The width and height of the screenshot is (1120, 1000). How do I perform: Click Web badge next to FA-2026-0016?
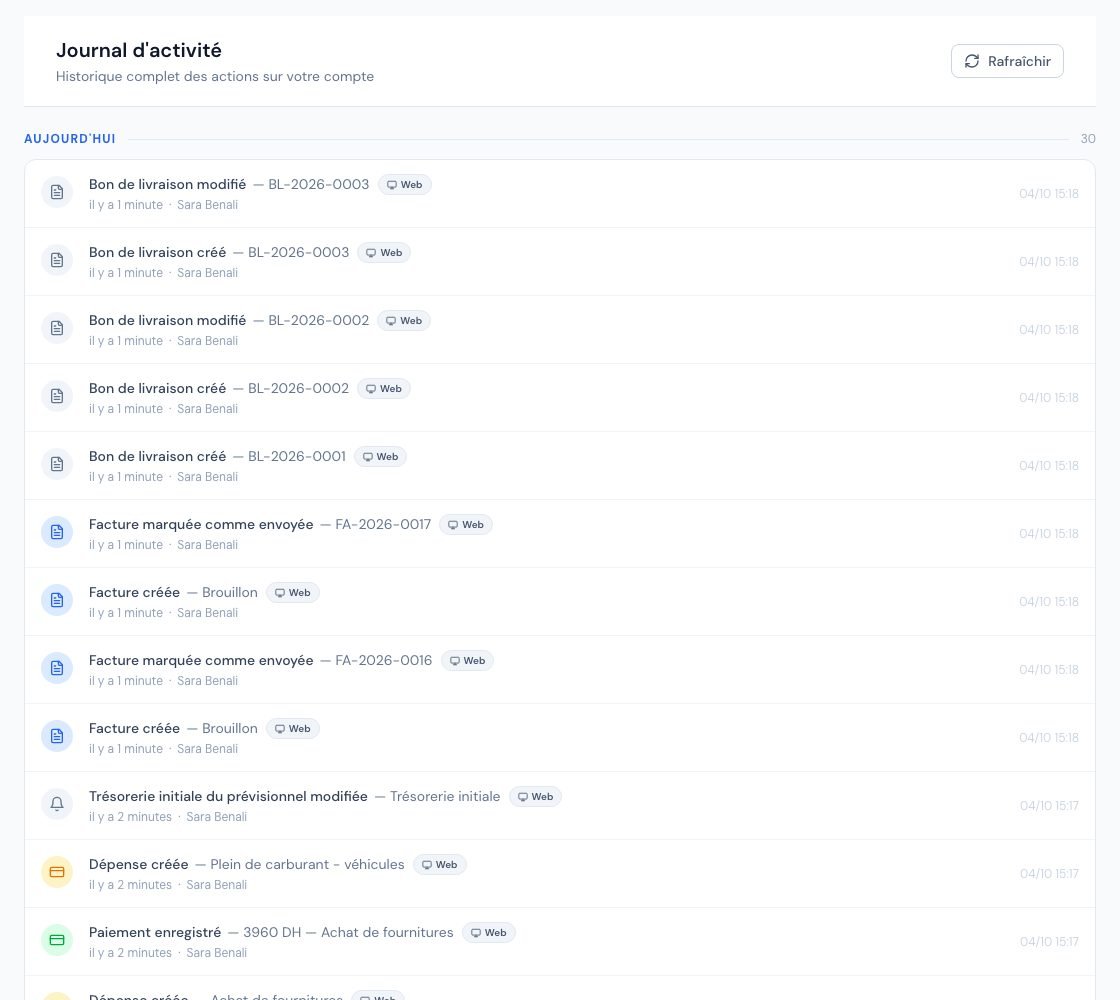(x=467, y=661)
